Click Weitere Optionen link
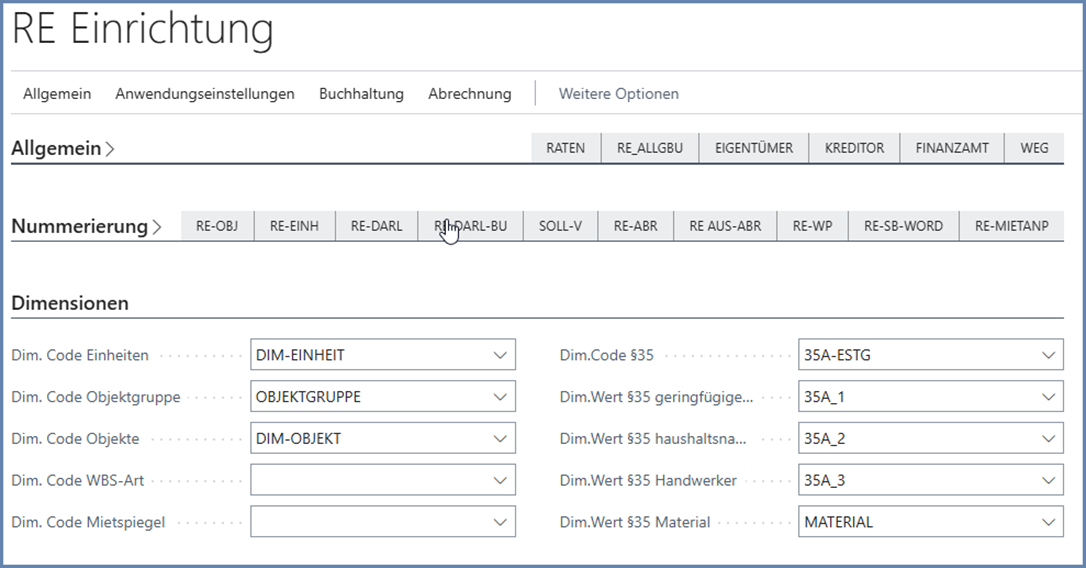The width and height of the screenshot is (1086, 568). (x=618, y=93)
